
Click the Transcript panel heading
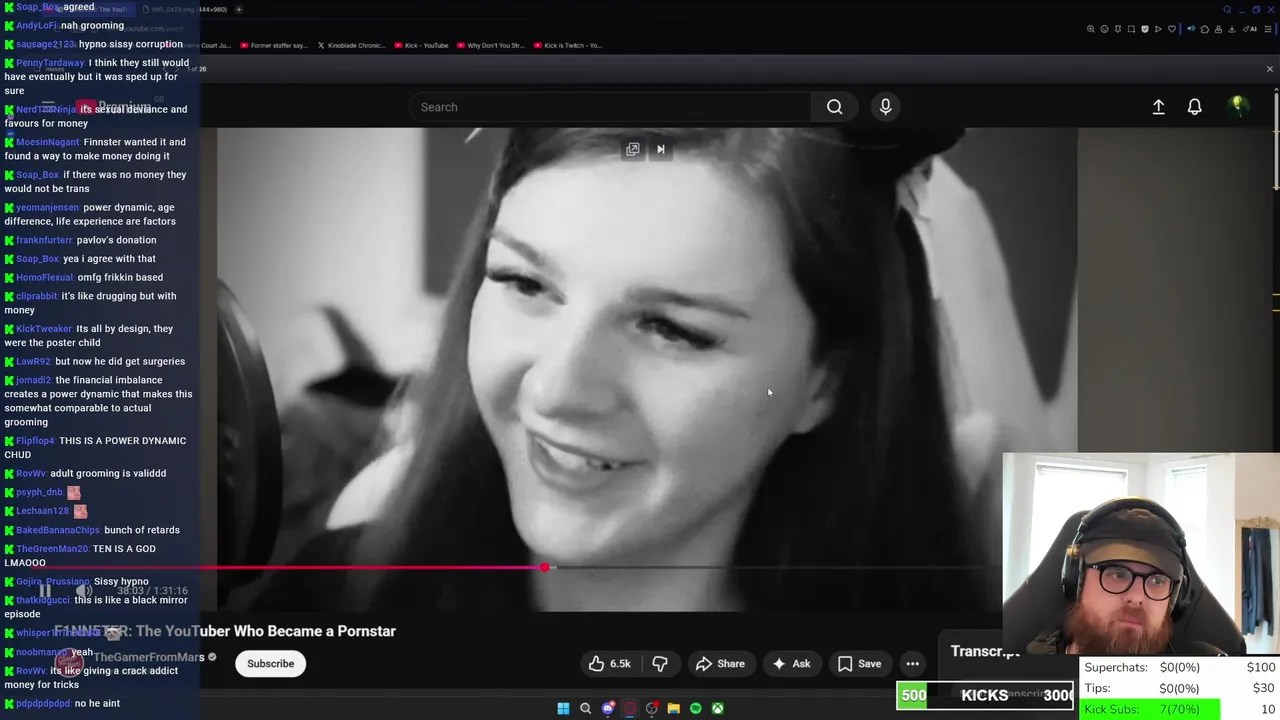point(985,651)
